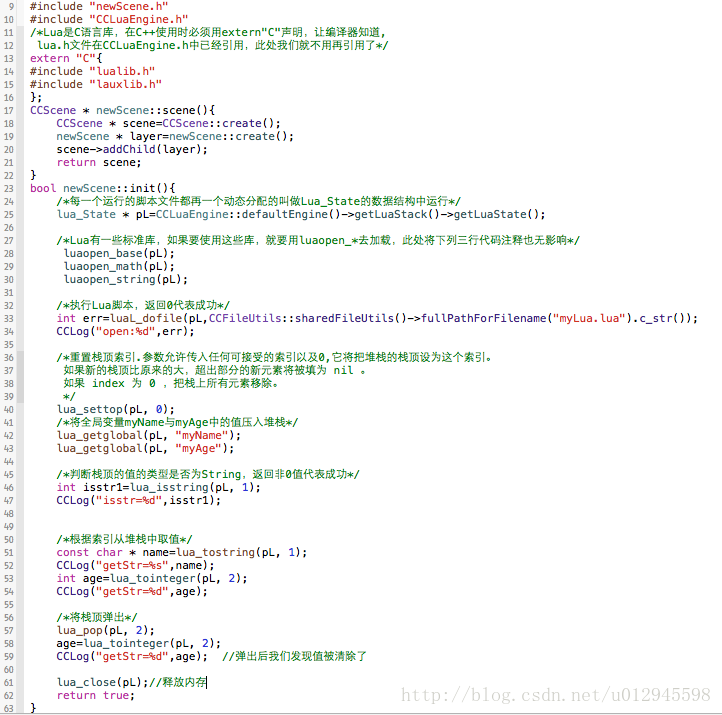Click line number 23 in the gutter
Screen dimensions: 722x715
click(9, 188)
